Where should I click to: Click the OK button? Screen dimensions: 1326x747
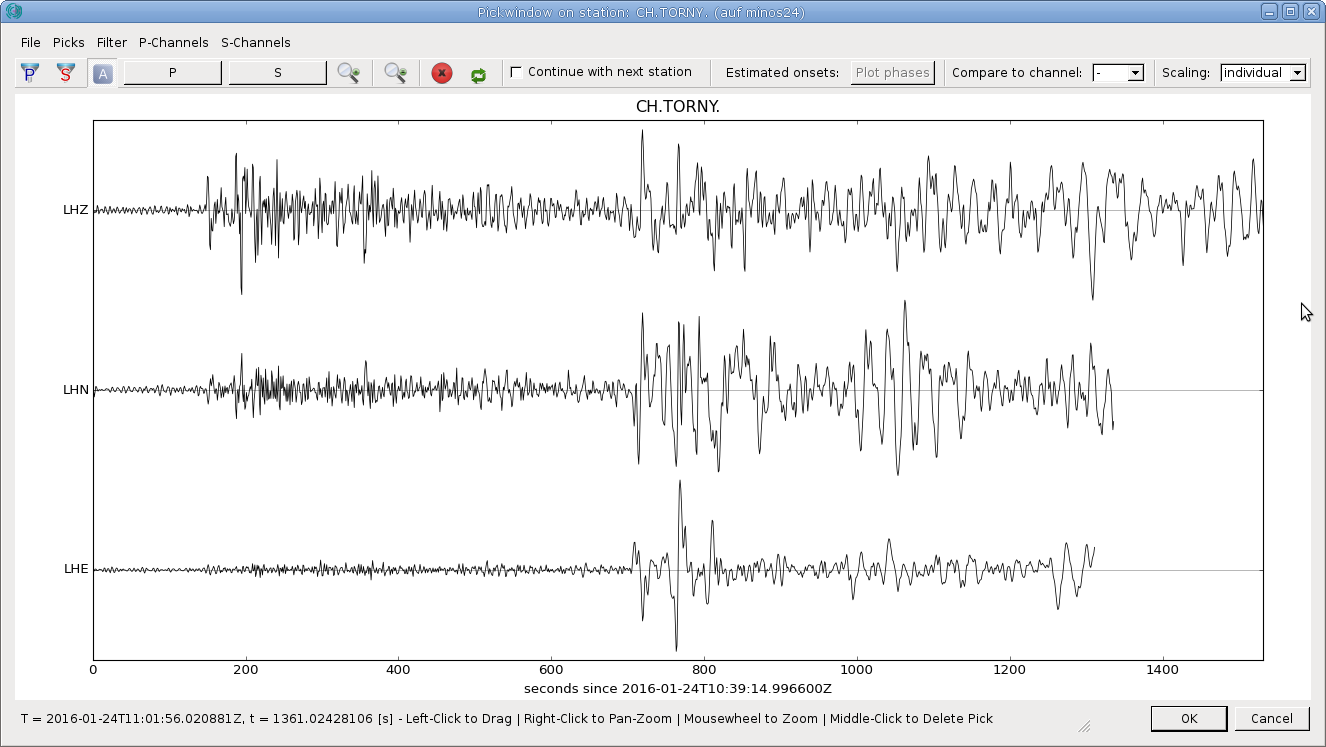coord(1188,718)
